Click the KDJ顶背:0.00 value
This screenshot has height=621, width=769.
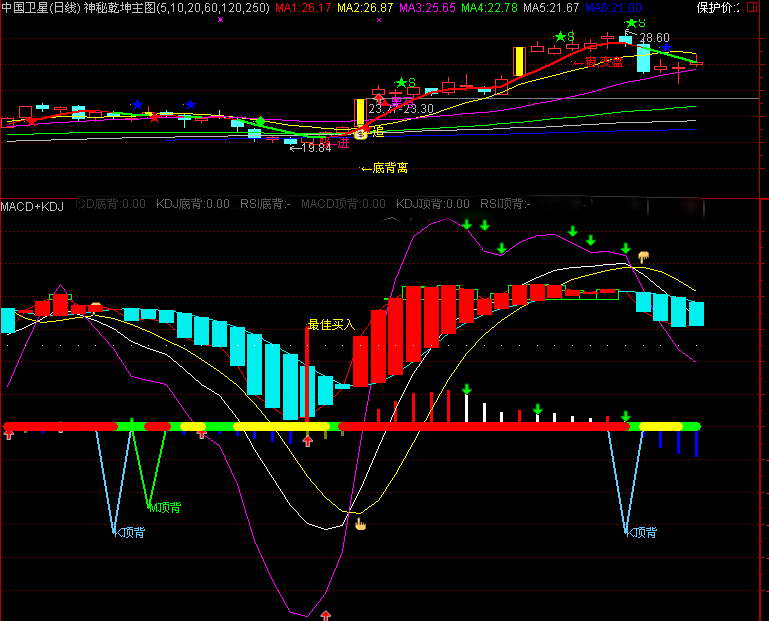[x=433, y=204]
